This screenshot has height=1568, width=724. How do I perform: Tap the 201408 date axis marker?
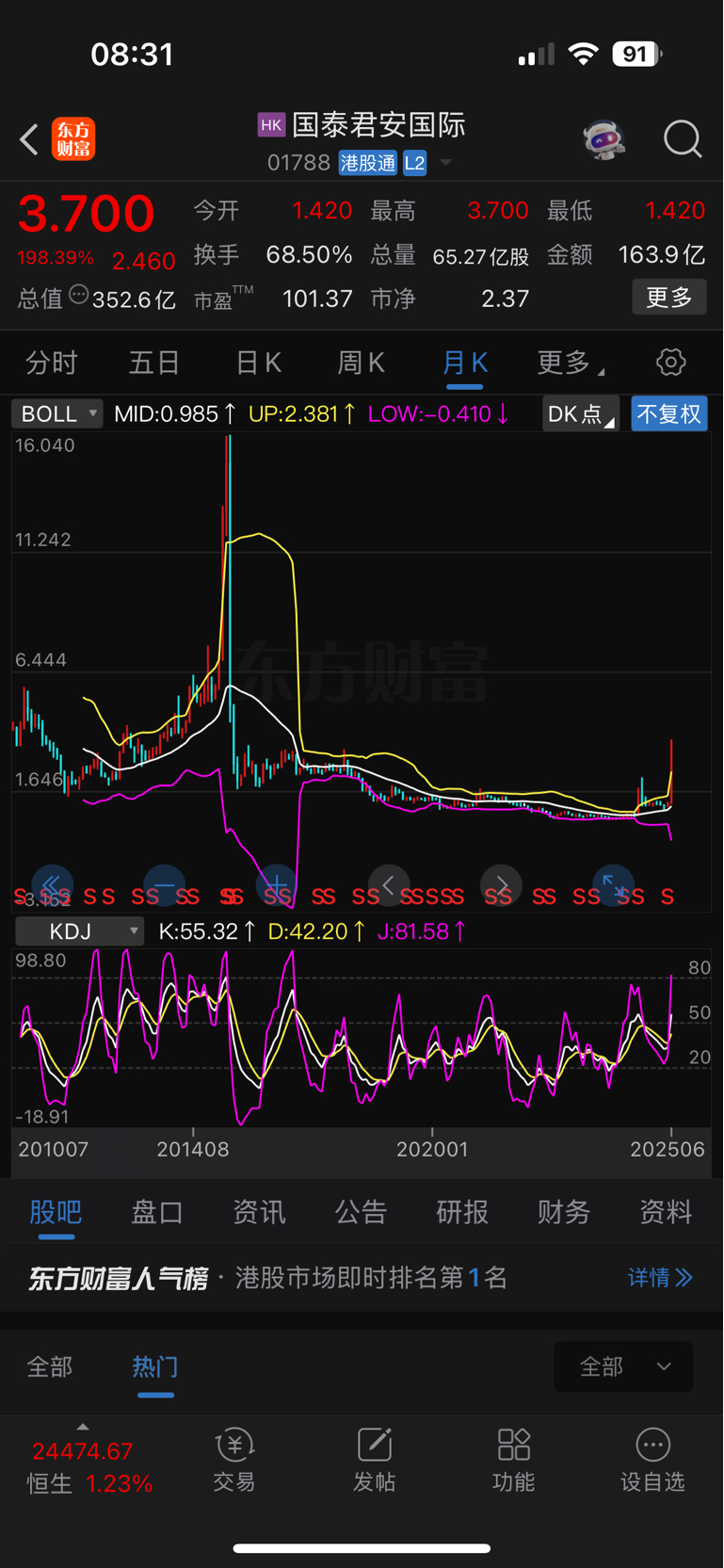(193, 1149)
